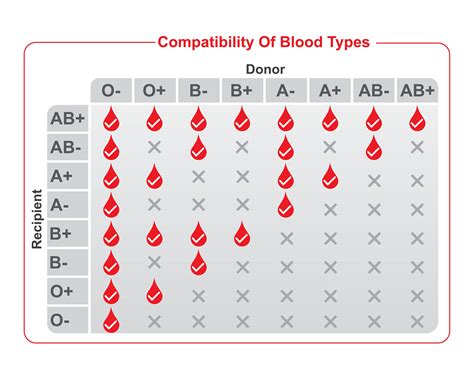474x379 pixels.
Task: Select the B+ recipient row header
Action: tap(68, 233)
